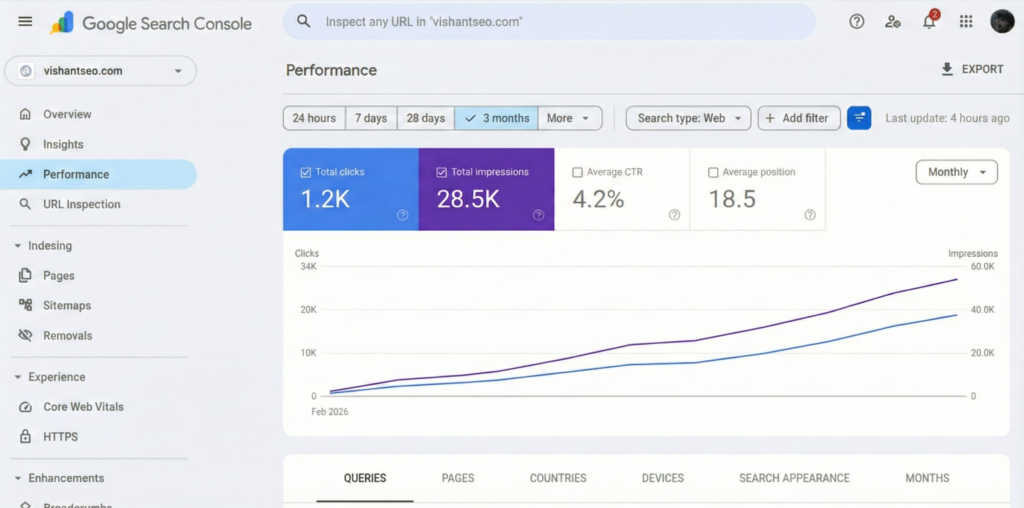Image resolution: width=1024 pixels, height=508 pixels.
Task: Open the Monthly granularity dropdown
Action: click(956, 172)
